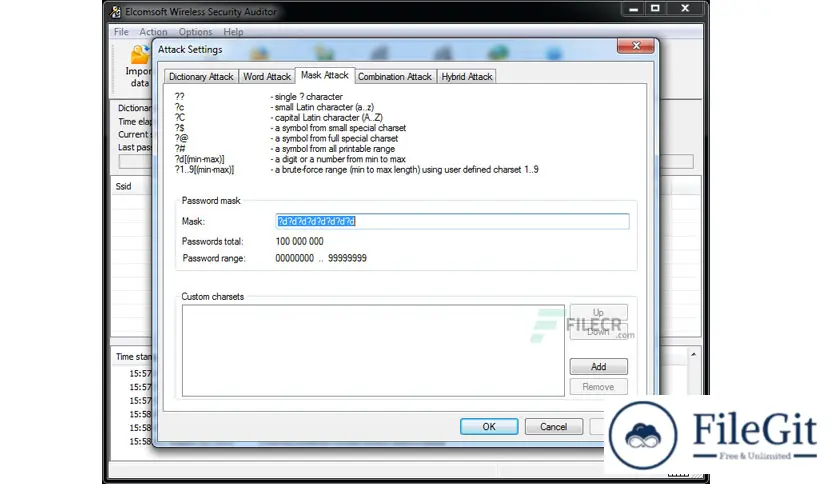Click the Up button for charsets
This screenshot has height=484, width=836.
tap(598, 312)
